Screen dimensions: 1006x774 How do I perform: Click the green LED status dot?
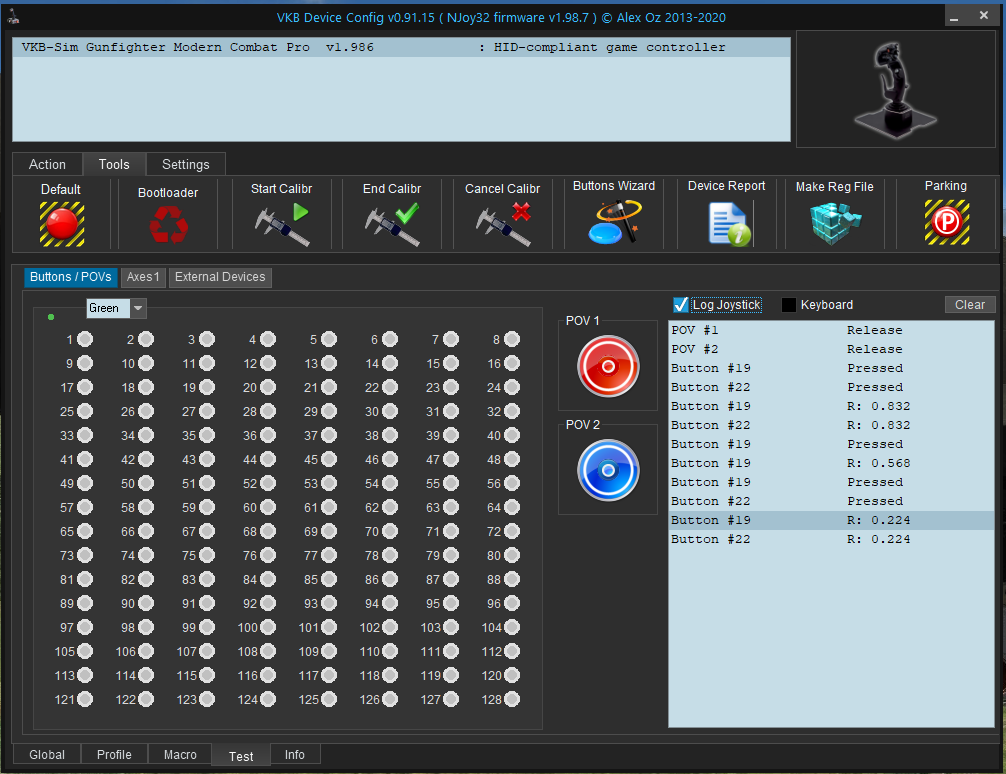(x=51, y=316)
